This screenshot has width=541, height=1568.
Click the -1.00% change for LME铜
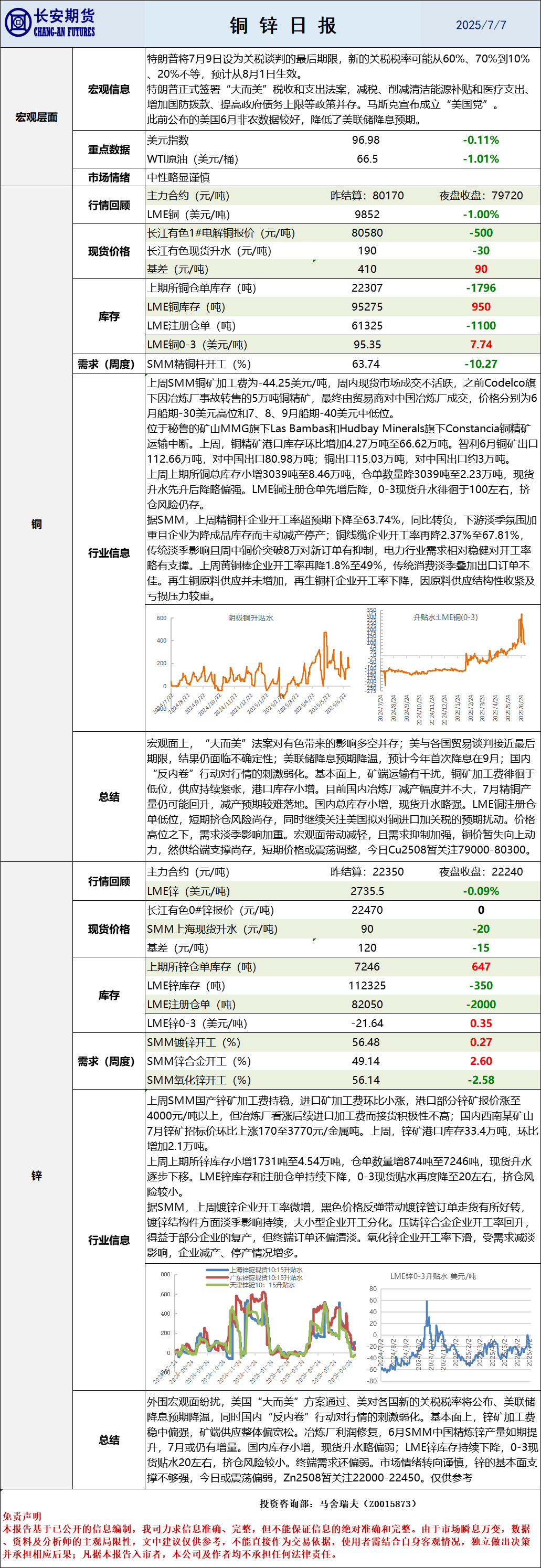[x=481, y=214]
